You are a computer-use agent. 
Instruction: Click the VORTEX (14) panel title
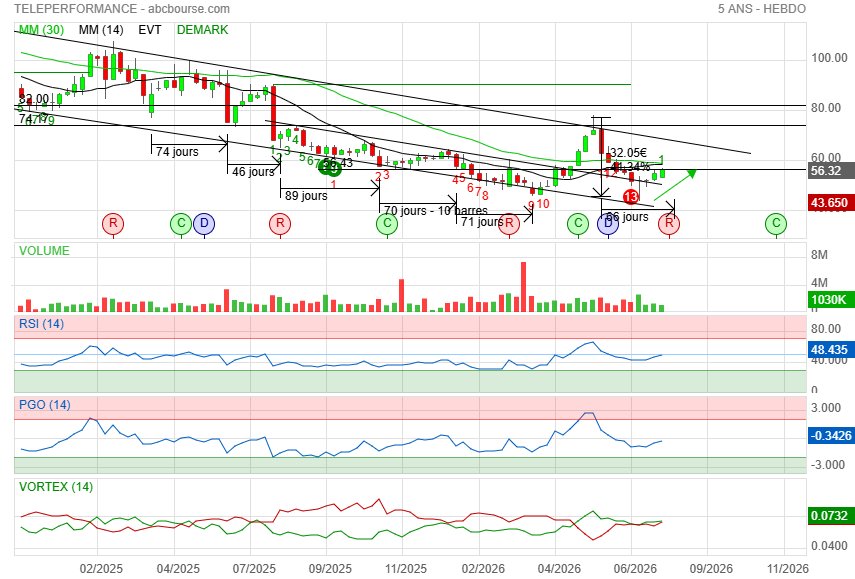coord(56,486)
